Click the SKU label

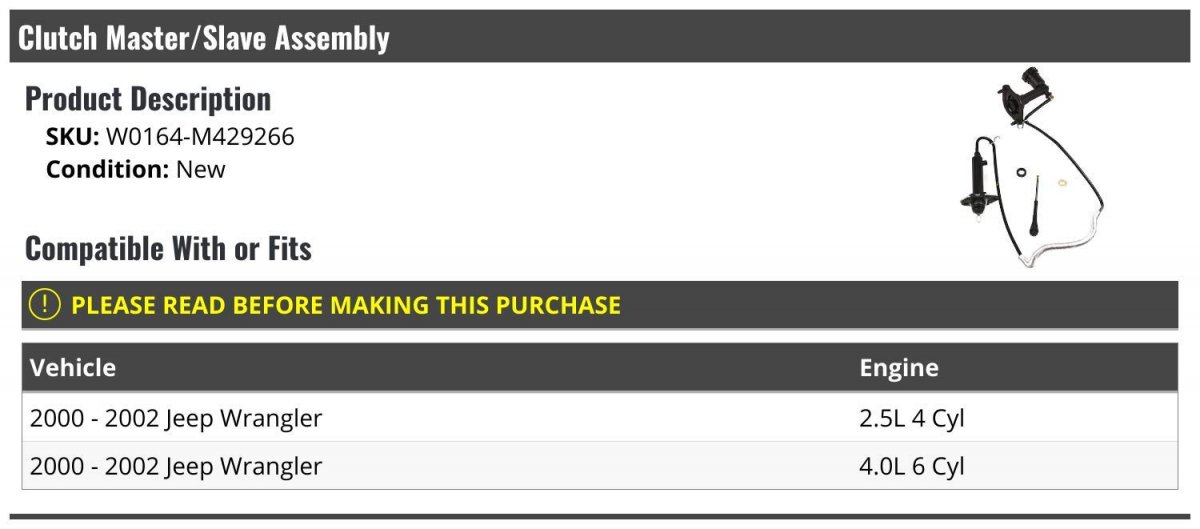click(73, 137)
